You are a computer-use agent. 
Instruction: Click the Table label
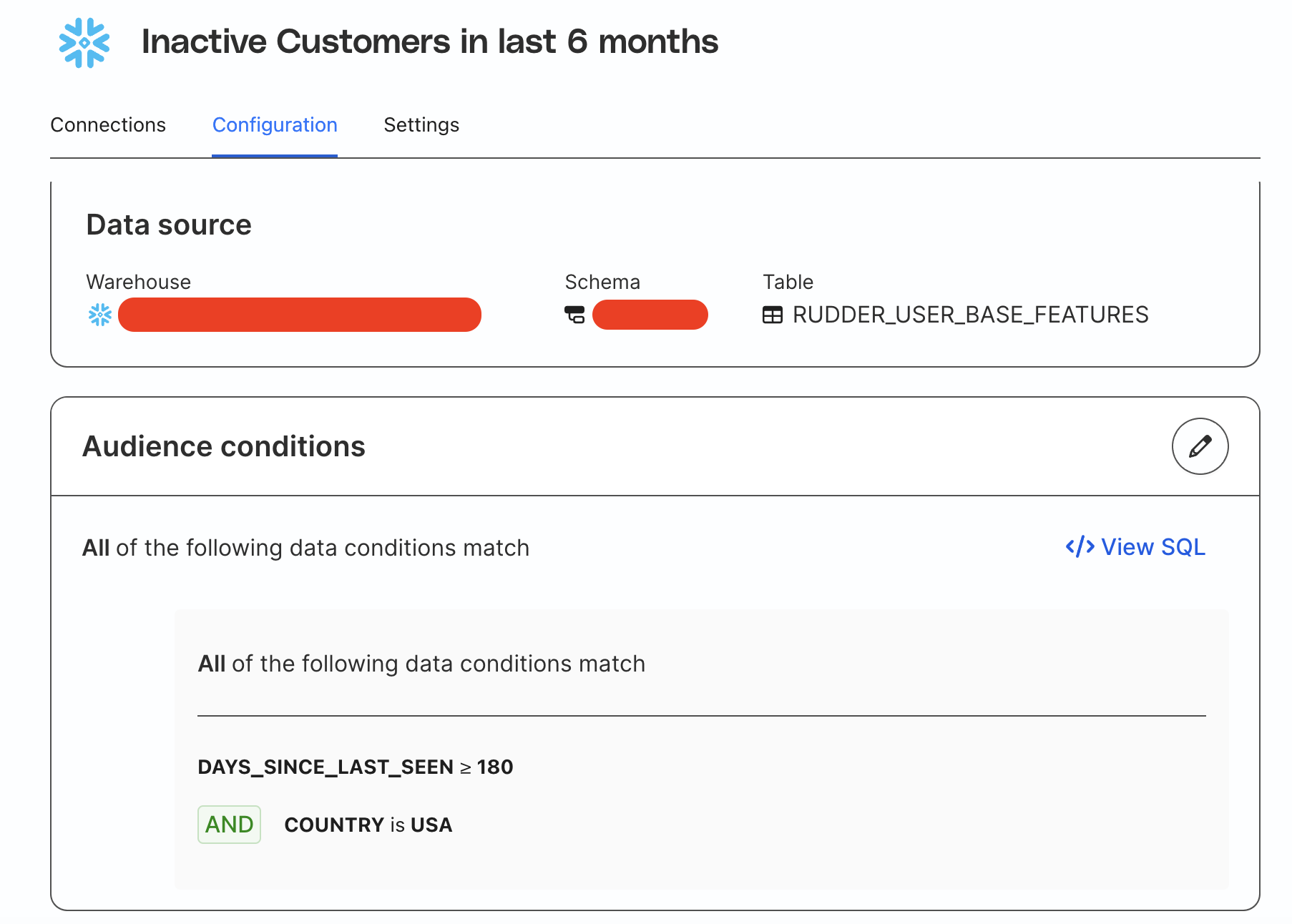788,282
